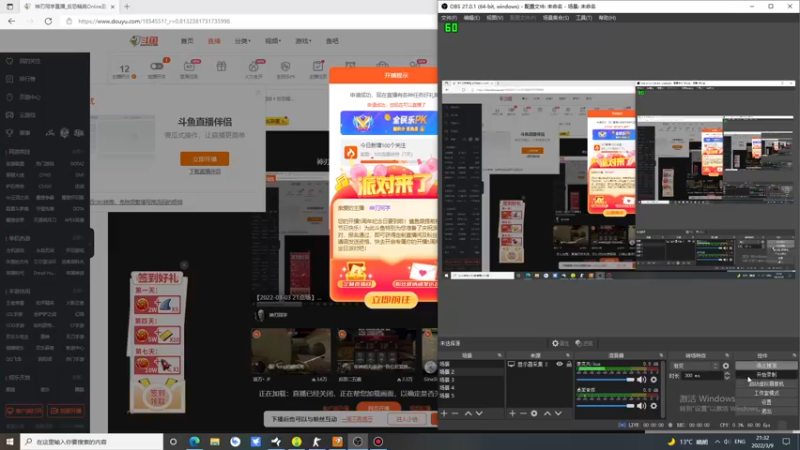Adjust the desktop audio volume slider
The image size is (800, 450).
[x=605, y=406]
